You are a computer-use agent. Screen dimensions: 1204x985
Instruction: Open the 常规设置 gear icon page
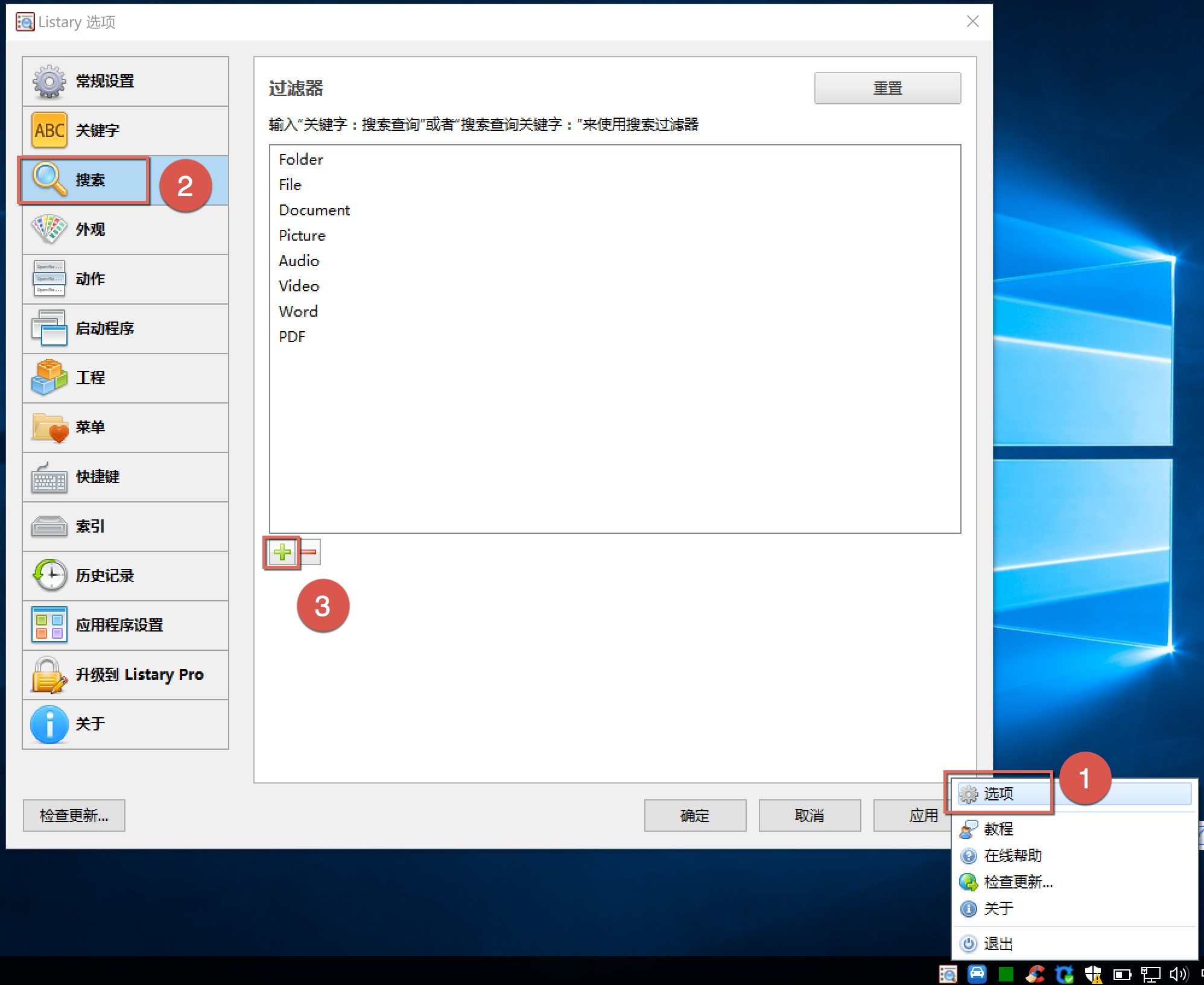(125, 81)
